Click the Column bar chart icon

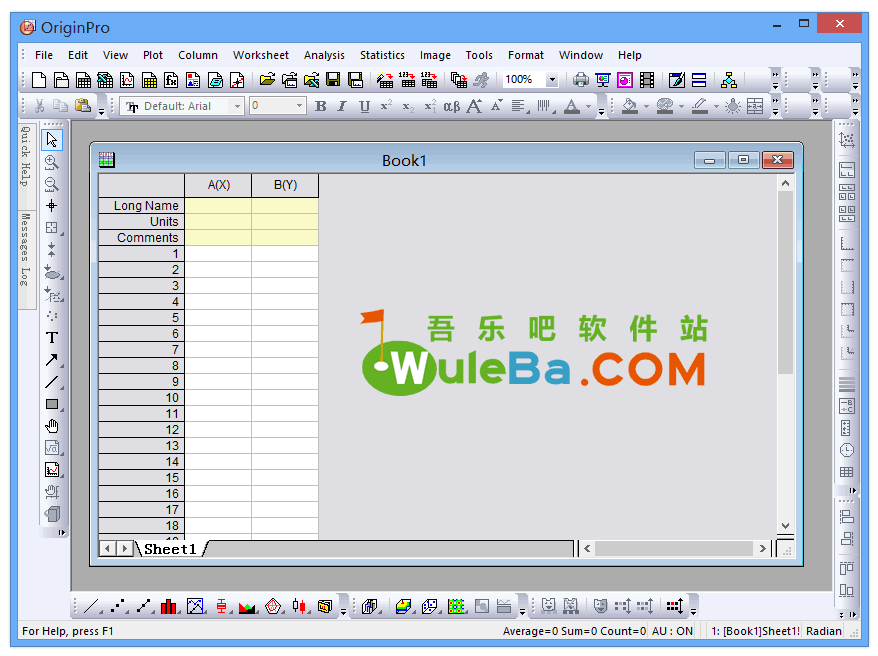point(169,606)
